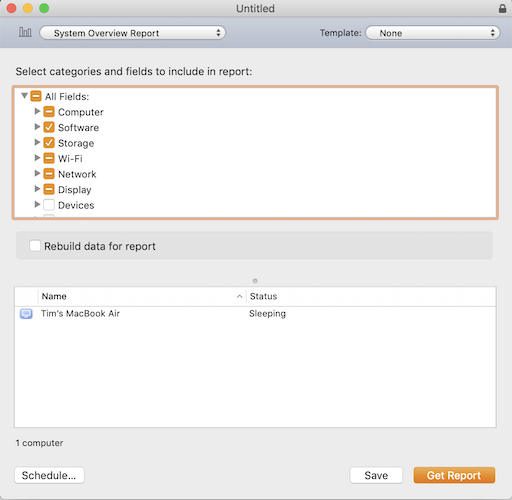
Task: Click the report chart icon in toolbar
Action: [x=25, y=33]
